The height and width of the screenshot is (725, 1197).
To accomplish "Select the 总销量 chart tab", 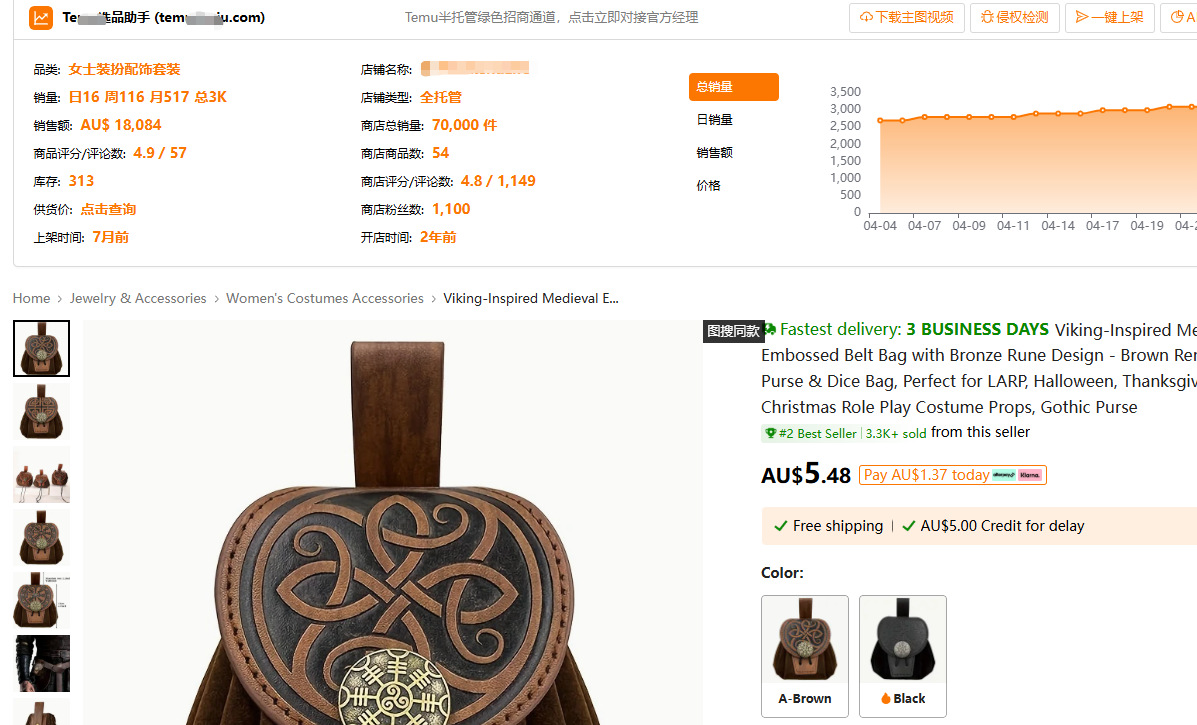I will pos(734,87).
